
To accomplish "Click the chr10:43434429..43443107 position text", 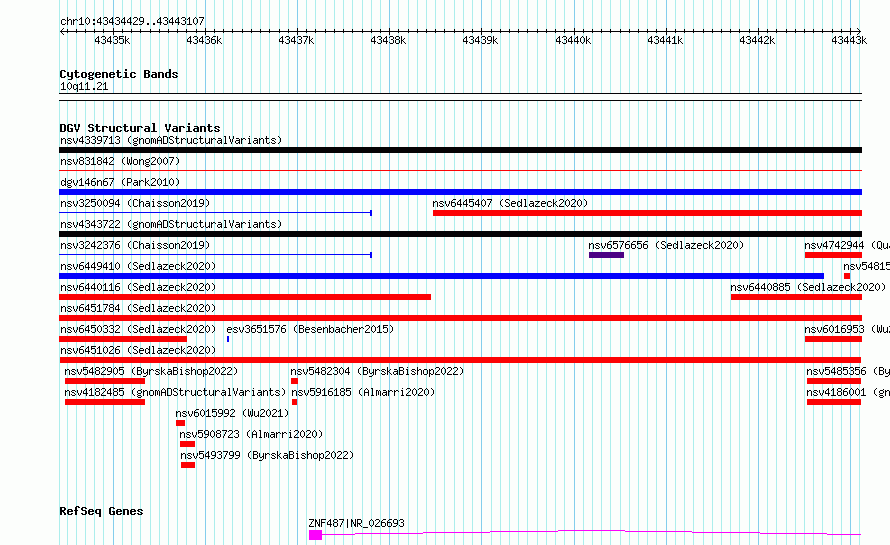I will click(x=132, y=22).
